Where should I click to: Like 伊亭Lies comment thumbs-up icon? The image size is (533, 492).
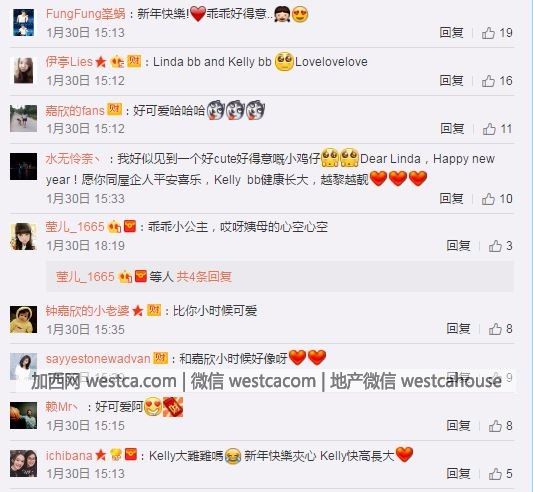pyautogui.click(x=488, y=81)
